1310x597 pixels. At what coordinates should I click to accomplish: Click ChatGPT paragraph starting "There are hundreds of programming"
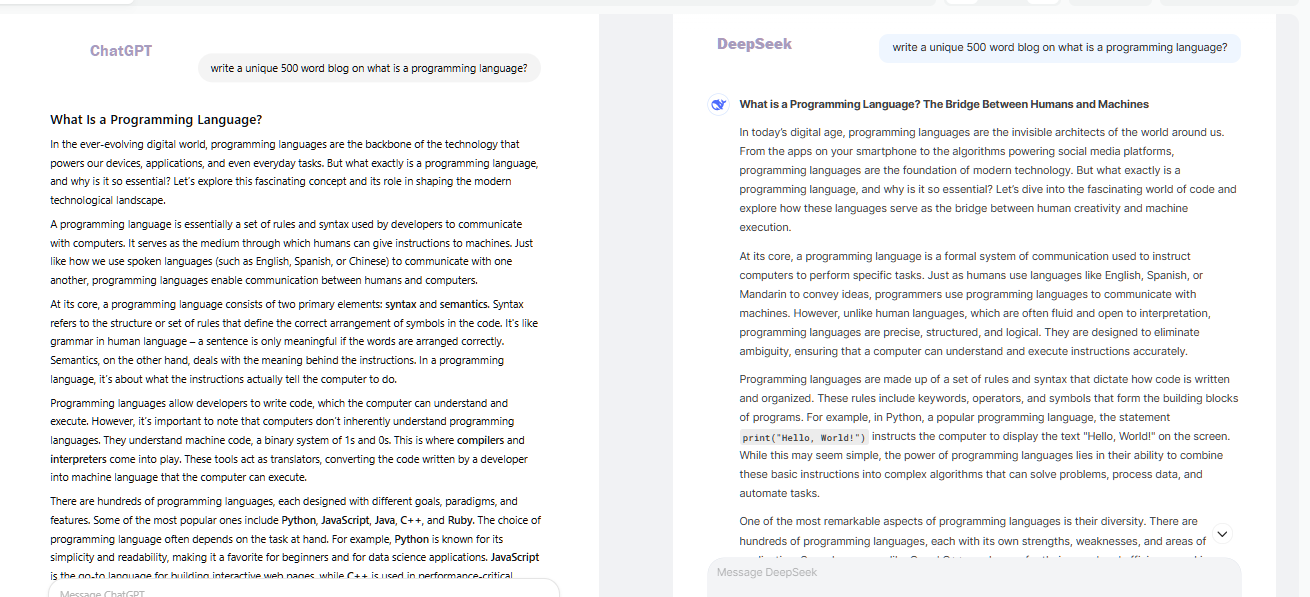pyautogui.click(x=296, y=539)
